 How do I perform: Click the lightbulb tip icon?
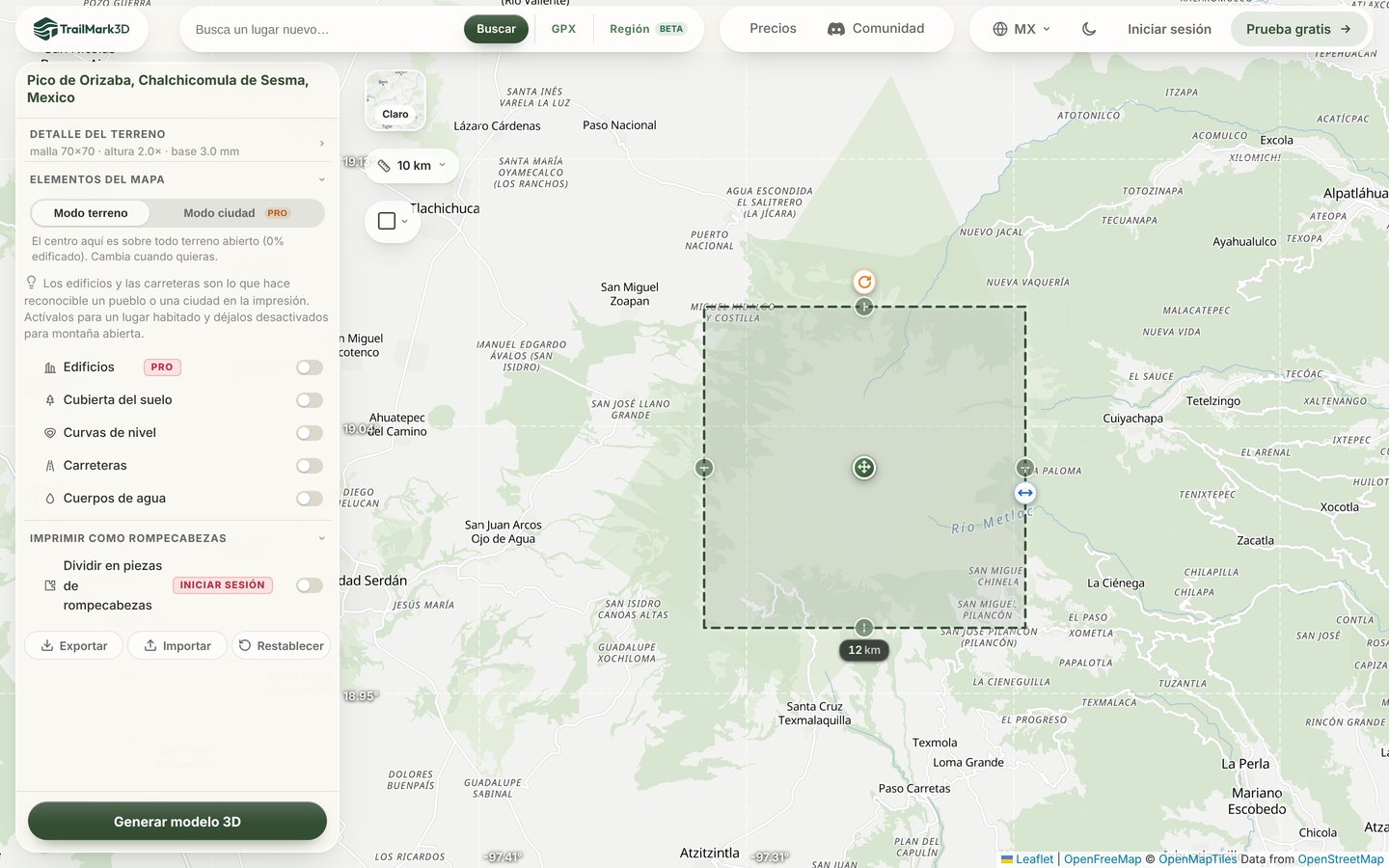[x=31, y=283]
